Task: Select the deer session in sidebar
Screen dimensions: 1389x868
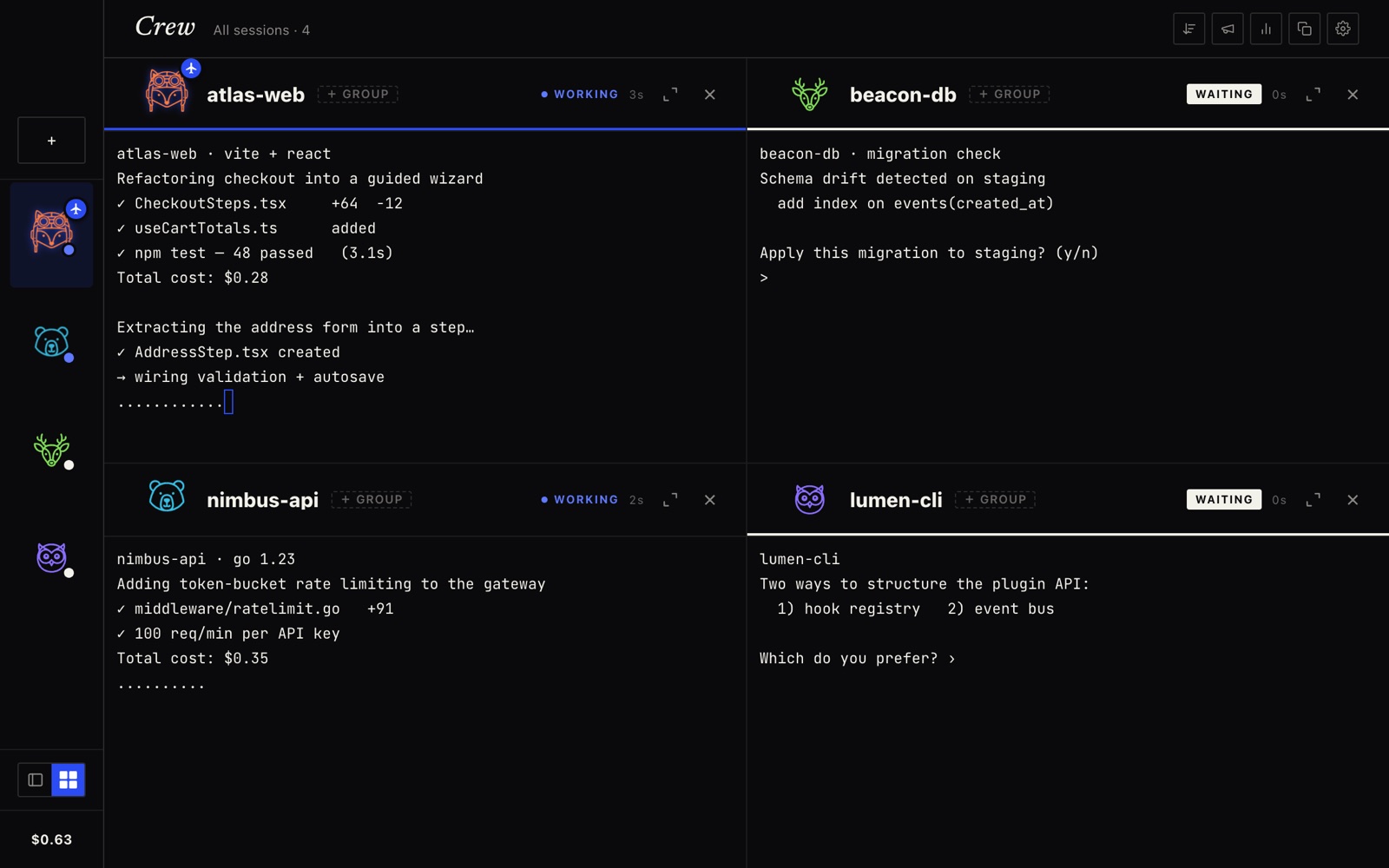Action: click(x=51, y=450)
